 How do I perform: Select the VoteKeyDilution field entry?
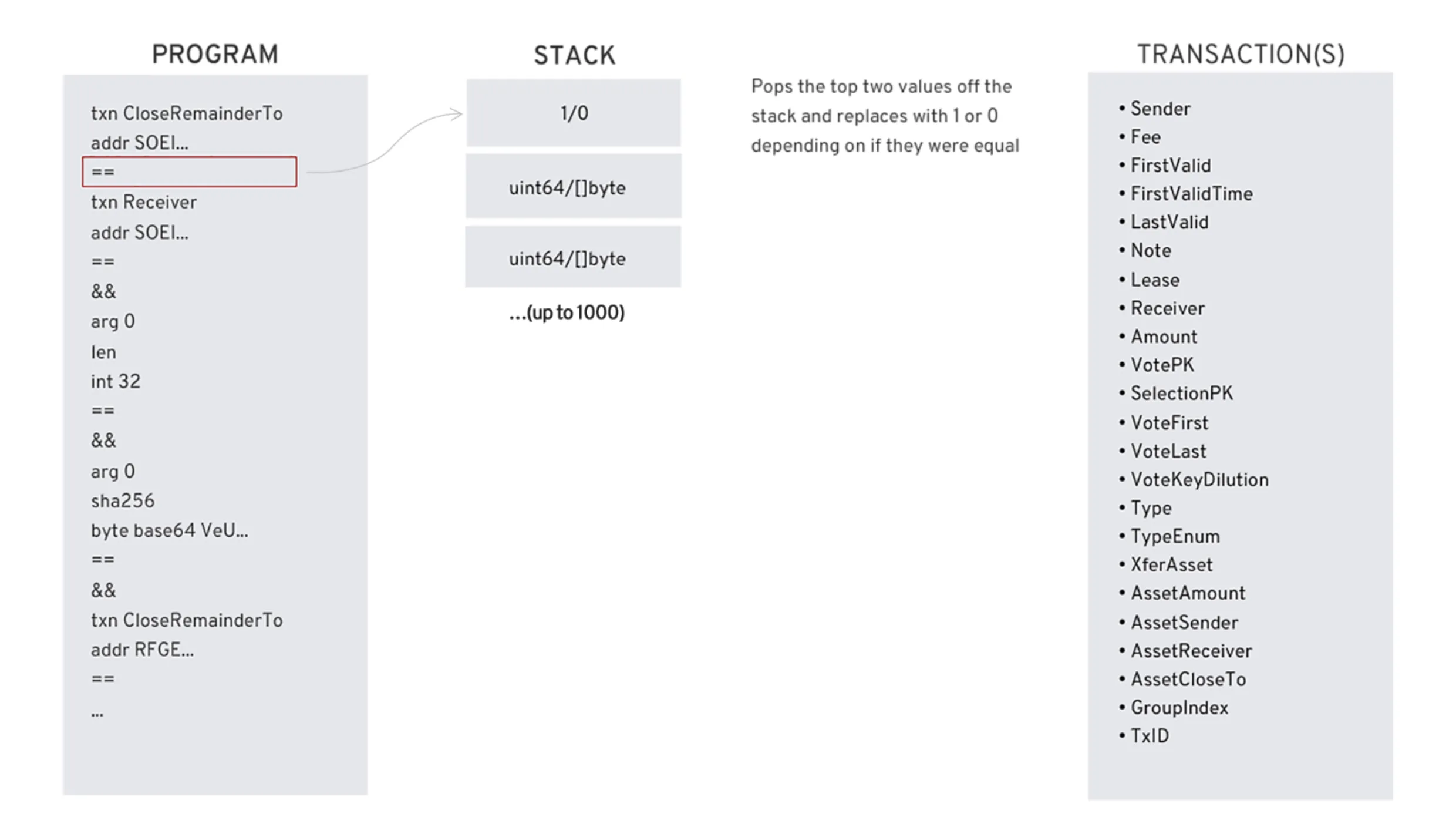(1199, 480)
